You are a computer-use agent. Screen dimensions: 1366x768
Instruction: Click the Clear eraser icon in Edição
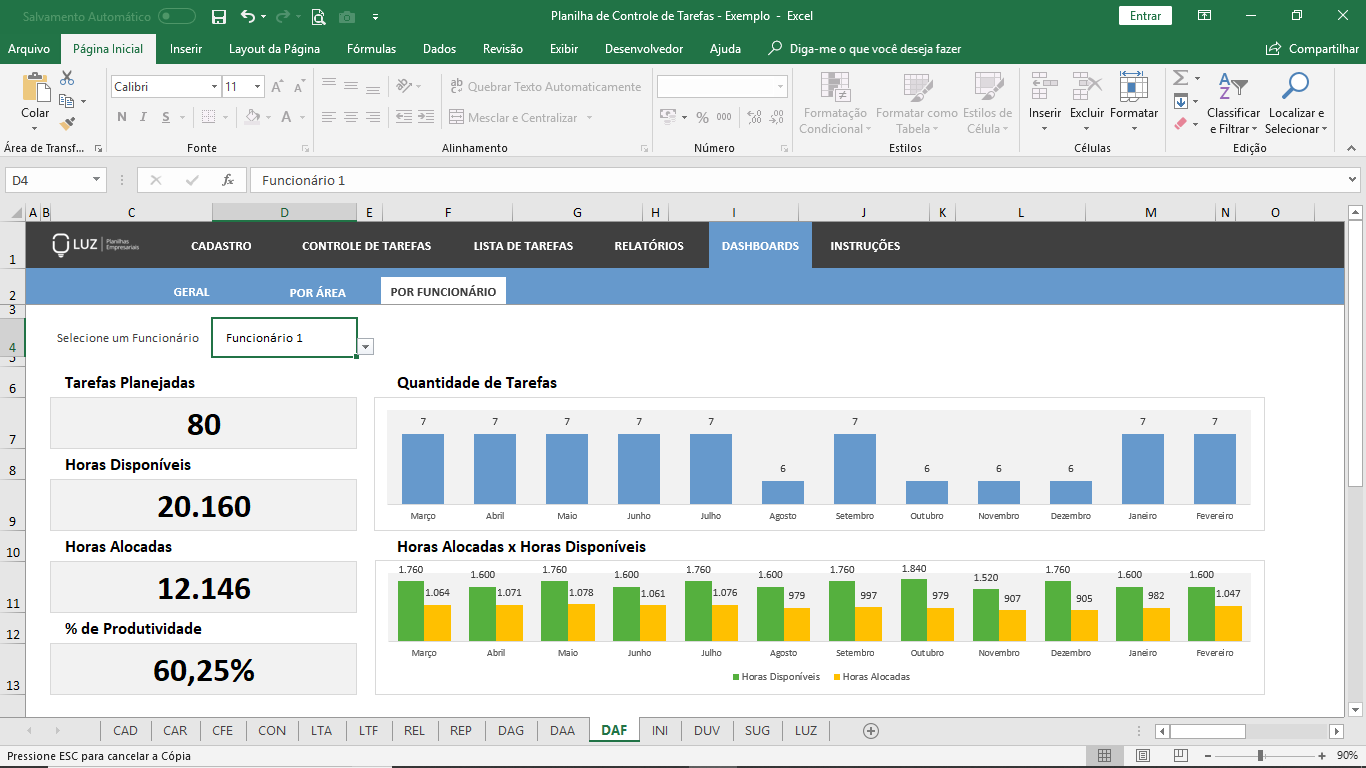coord(1180,124)
